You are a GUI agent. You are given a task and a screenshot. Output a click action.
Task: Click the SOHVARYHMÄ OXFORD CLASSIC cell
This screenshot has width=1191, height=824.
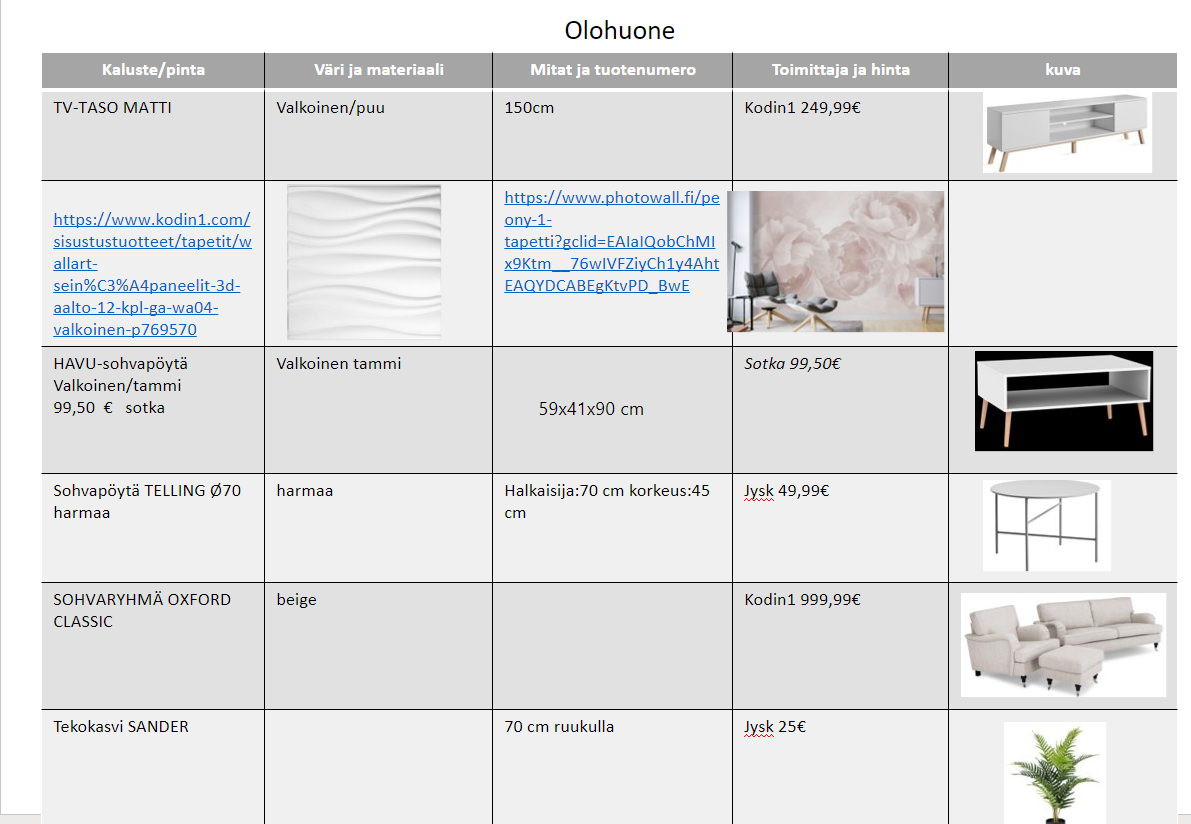(153, 646)
